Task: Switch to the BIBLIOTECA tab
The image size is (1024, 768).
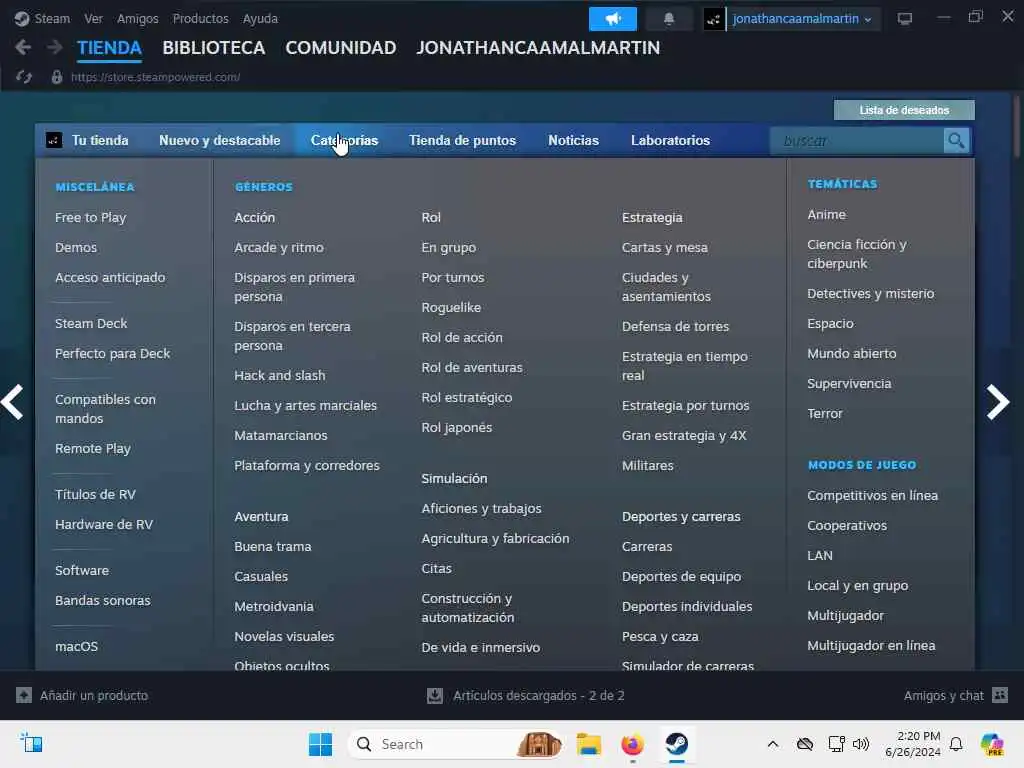Action: [x=214, y=48]
